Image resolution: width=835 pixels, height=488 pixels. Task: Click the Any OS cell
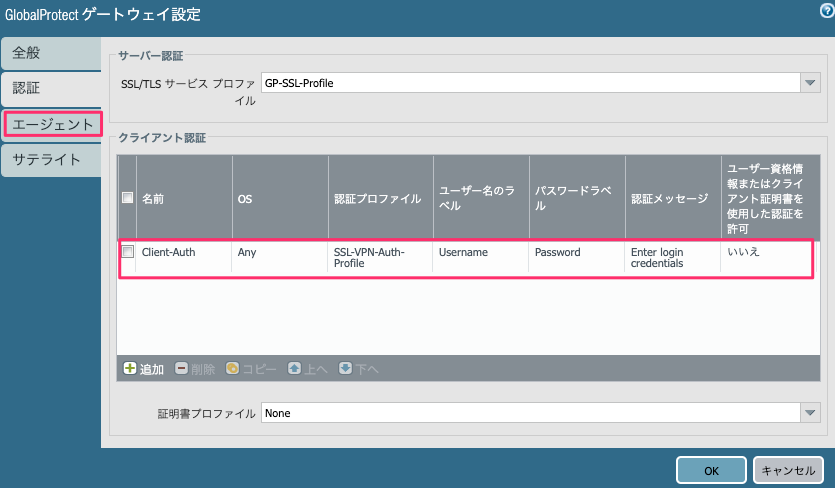coord(280,257)
